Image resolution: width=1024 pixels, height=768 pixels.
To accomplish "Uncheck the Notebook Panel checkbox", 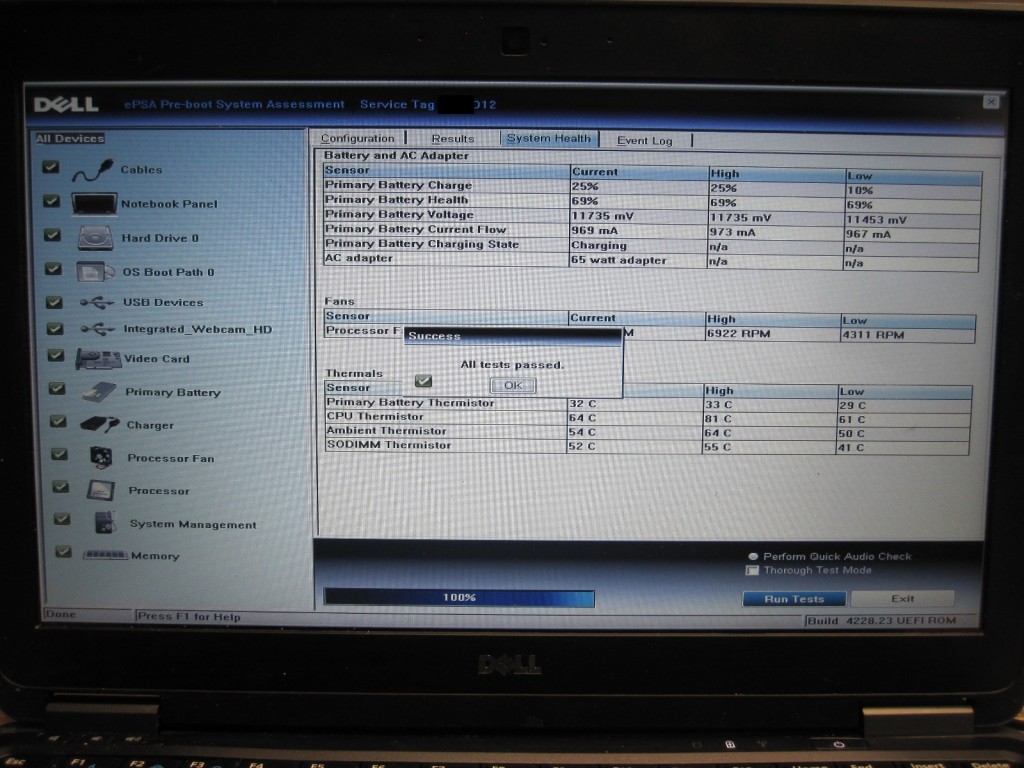I will [x=52, y=200].
